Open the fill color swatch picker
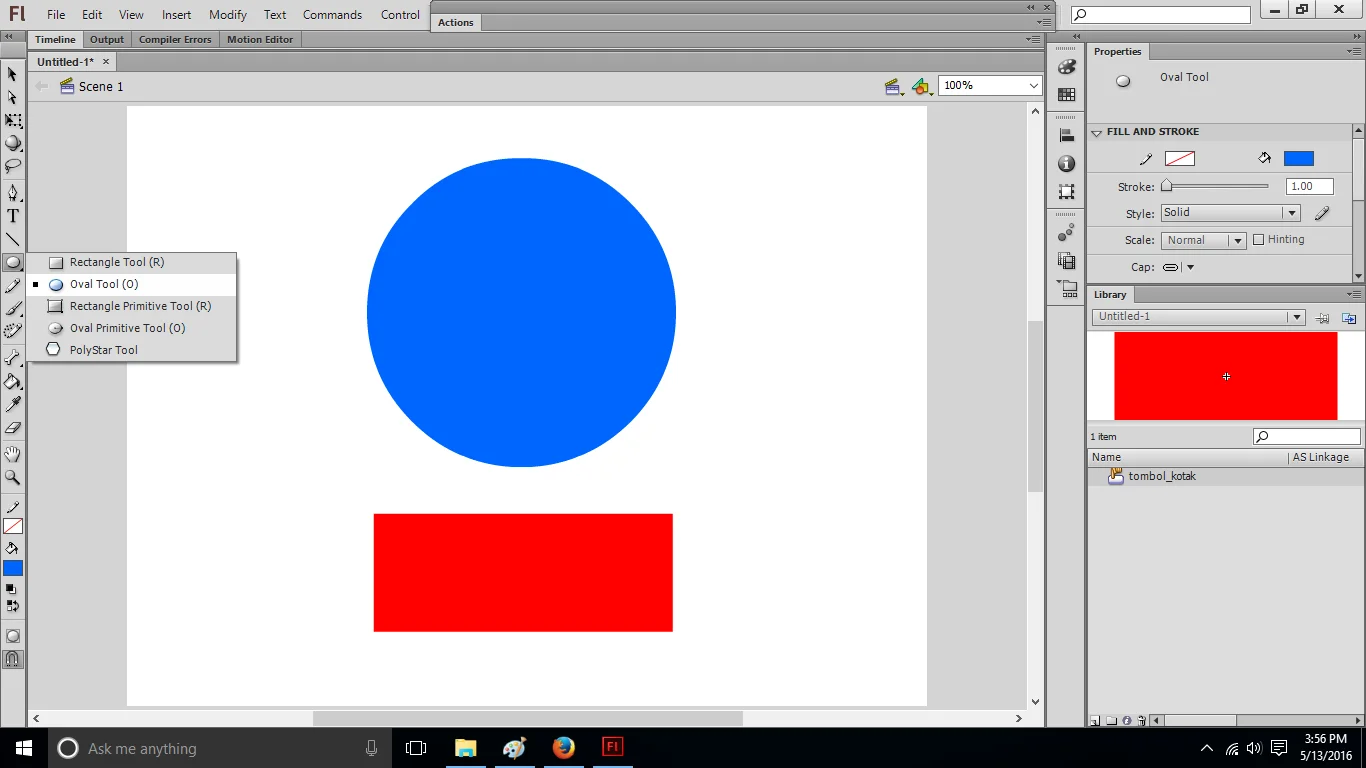 coord(1297,158)
